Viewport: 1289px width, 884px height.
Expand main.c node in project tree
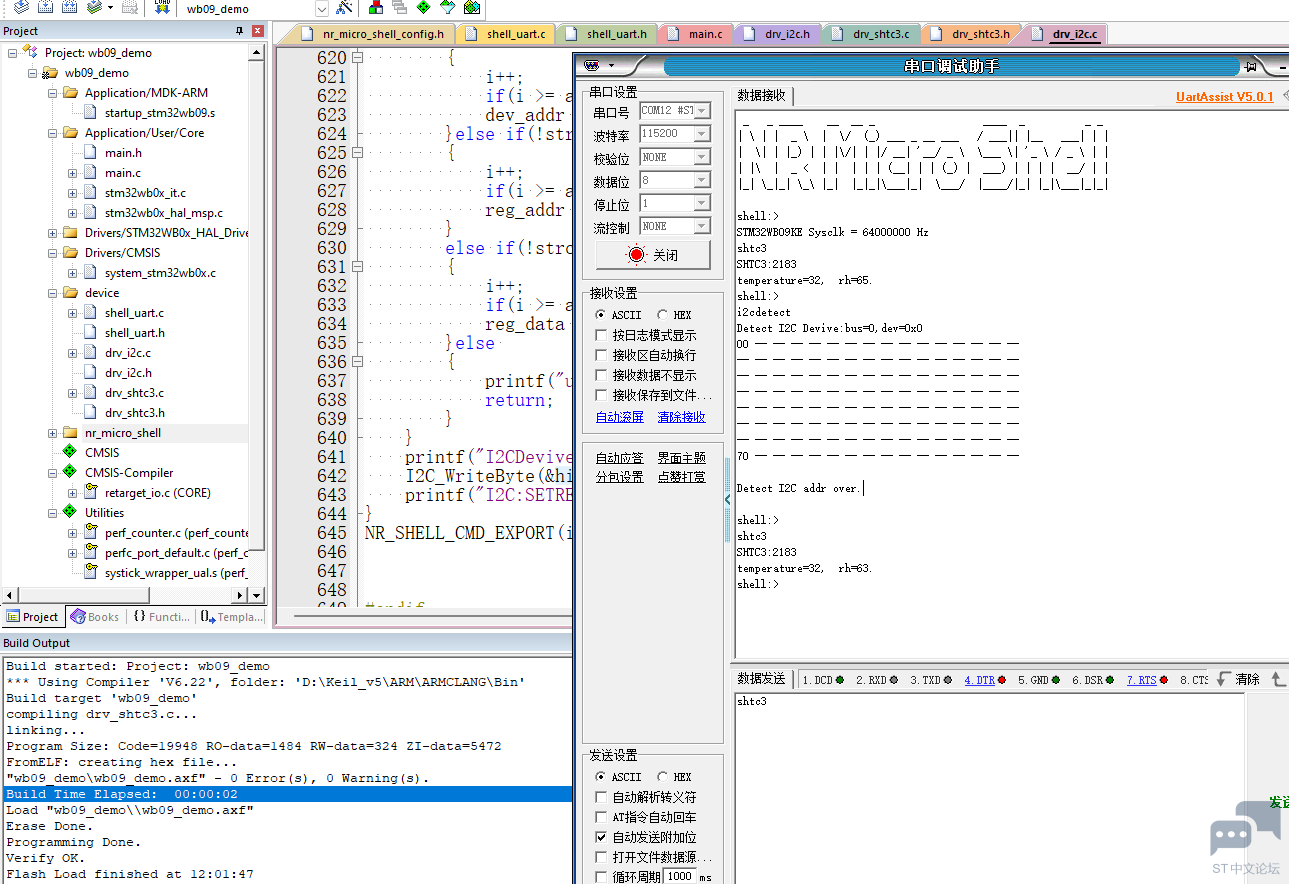coord(73,173)
